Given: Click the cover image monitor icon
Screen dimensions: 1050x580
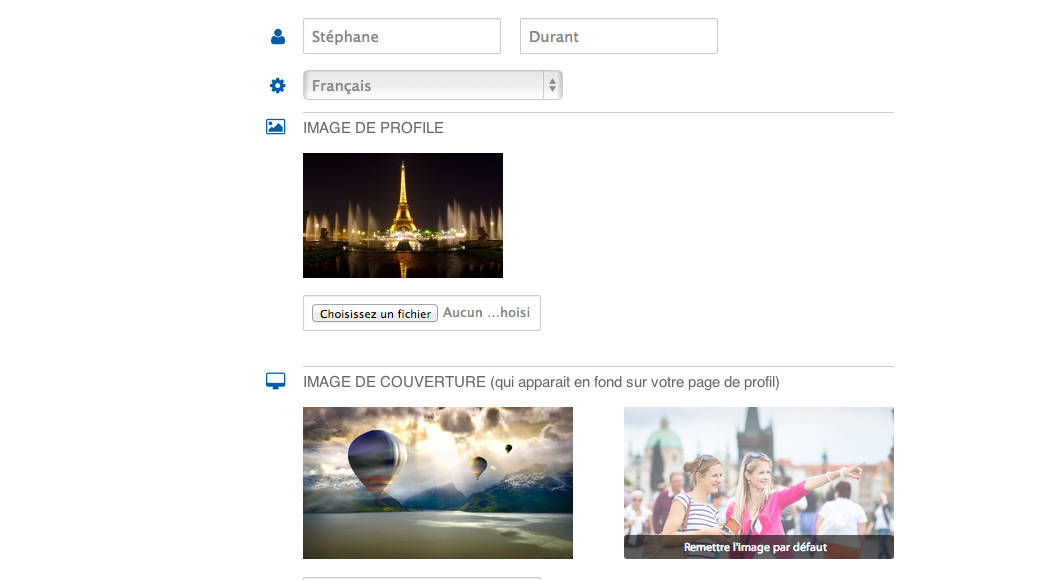Looking at the screenshot, I should tap(275, 381).
